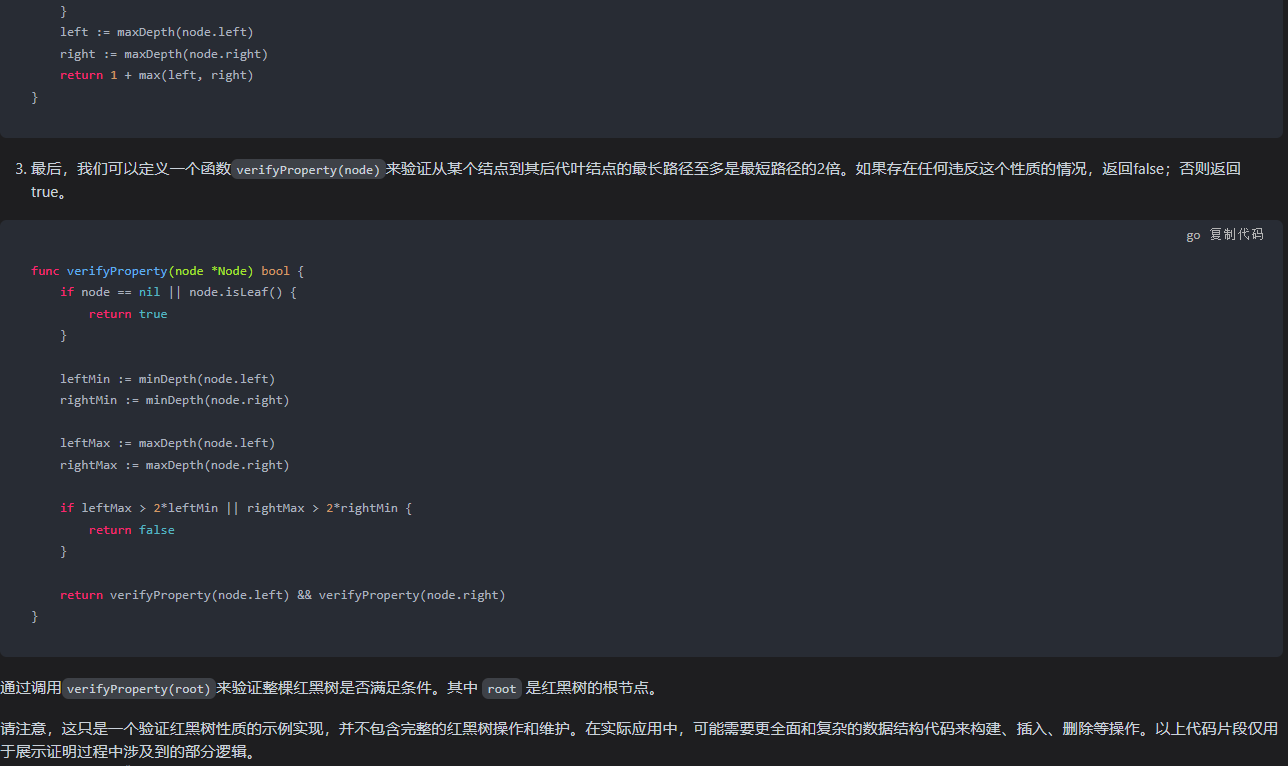The height and width of the screenshot is (766, 1288).
Task: Click line return 1 + max(left, right)
Action: [x=157, y=75]
